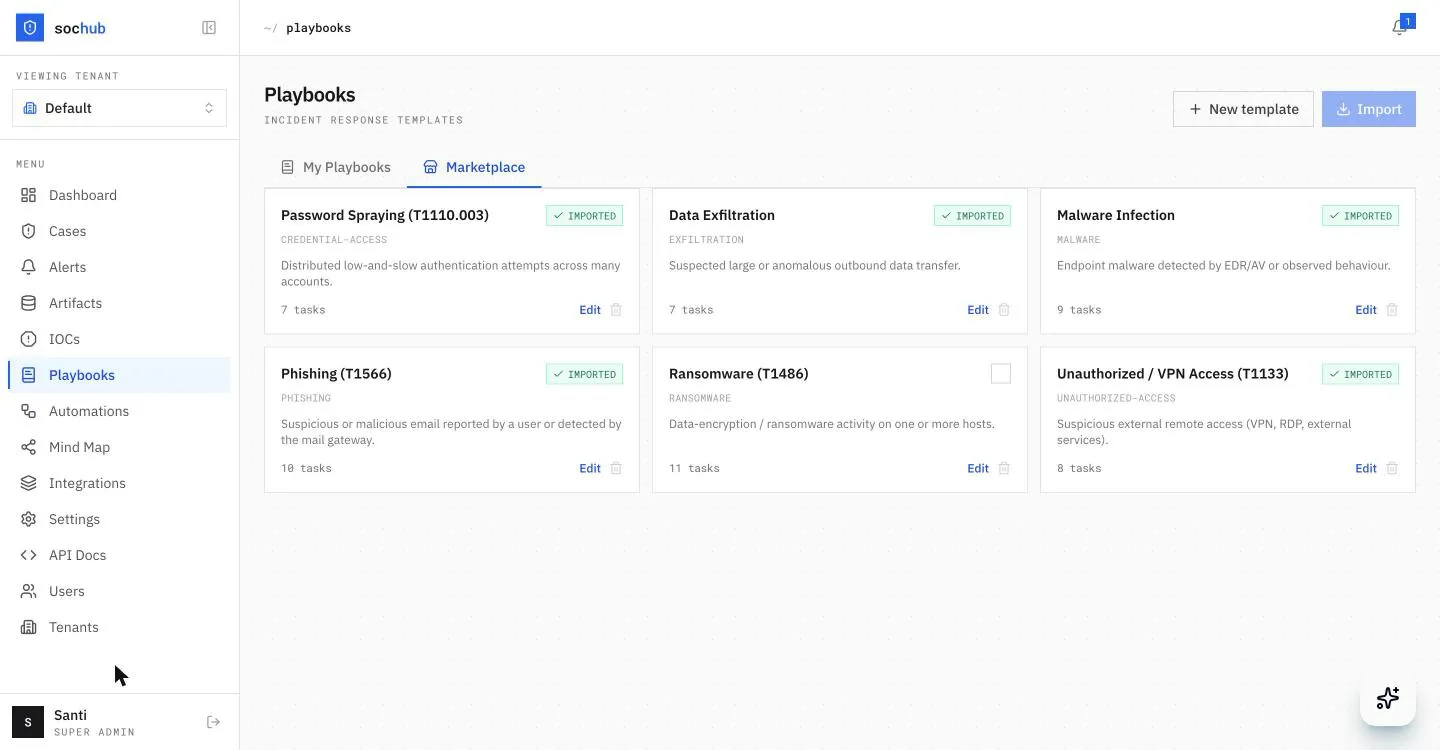Select the Marketplace tab
This screenshot has width=1440, height=750.
tap(474, 167)
